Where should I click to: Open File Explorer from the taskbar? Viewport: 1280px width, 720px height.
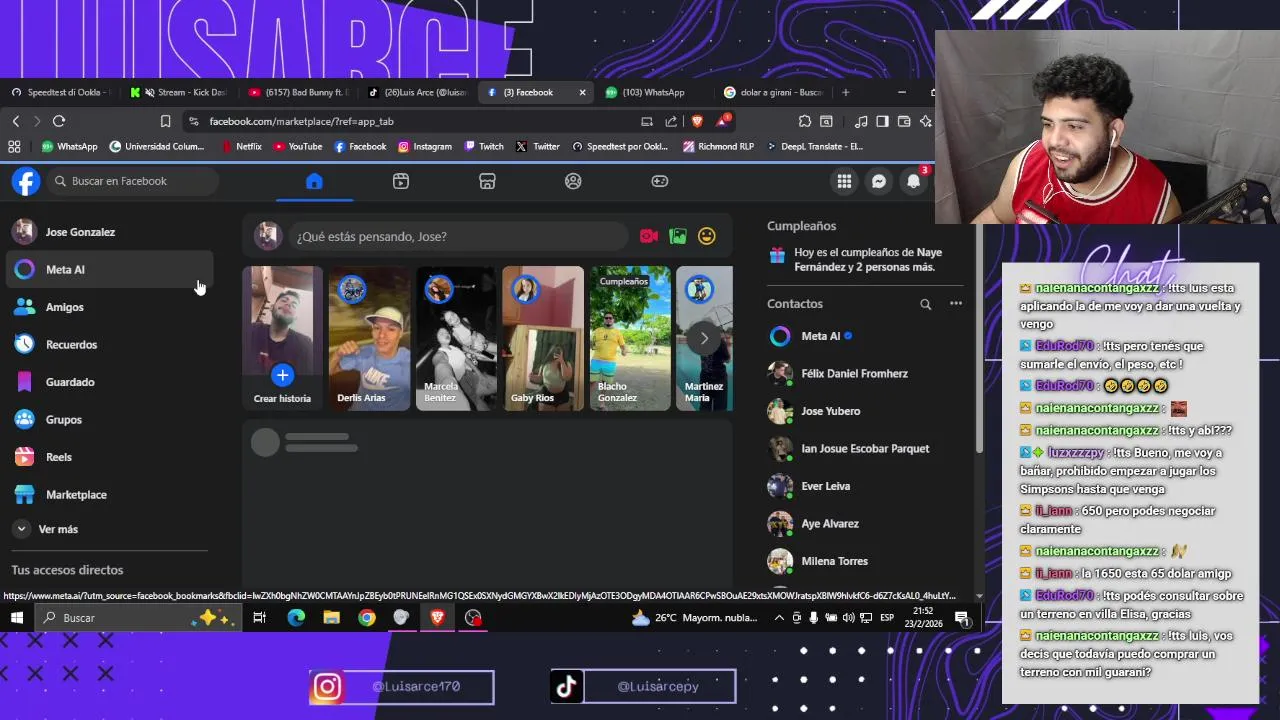tap(331, 618)
